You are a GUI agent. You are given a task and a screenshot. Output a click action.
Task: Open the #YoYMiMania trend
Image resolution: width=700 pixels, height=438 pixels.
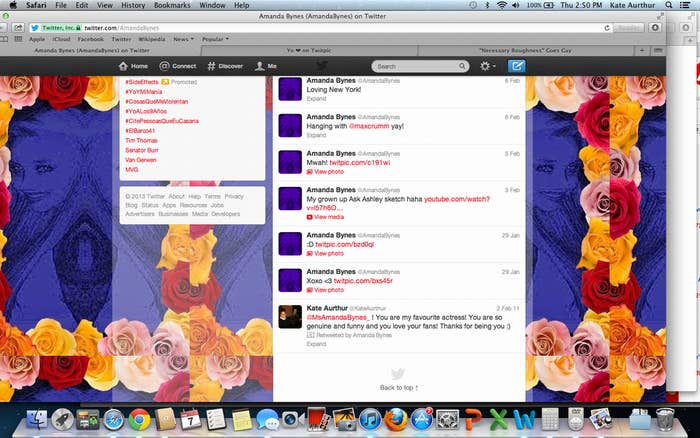coord(143,92)
